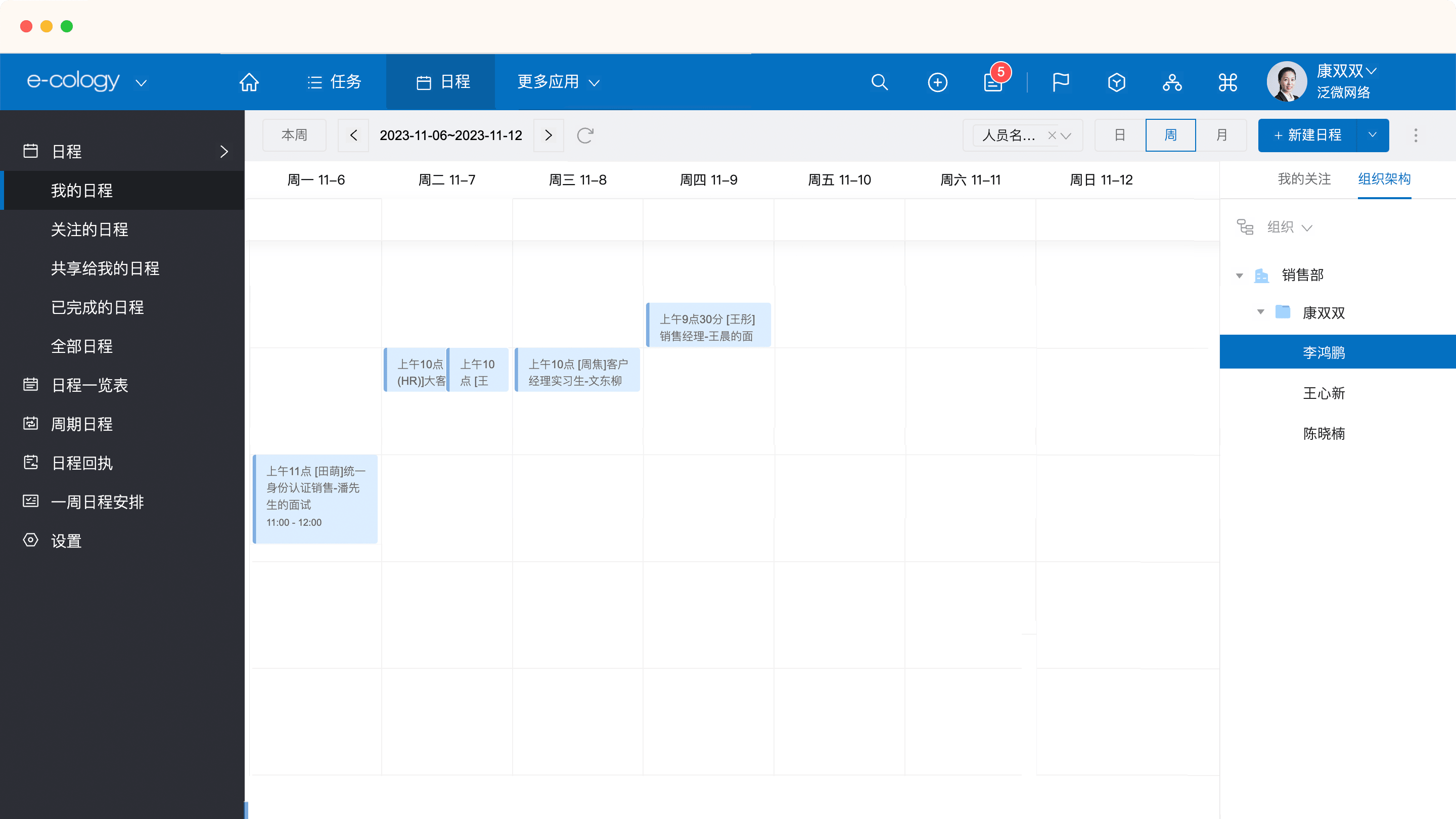
Task: Click the home icon in top navigation
Action: (249, 82)
